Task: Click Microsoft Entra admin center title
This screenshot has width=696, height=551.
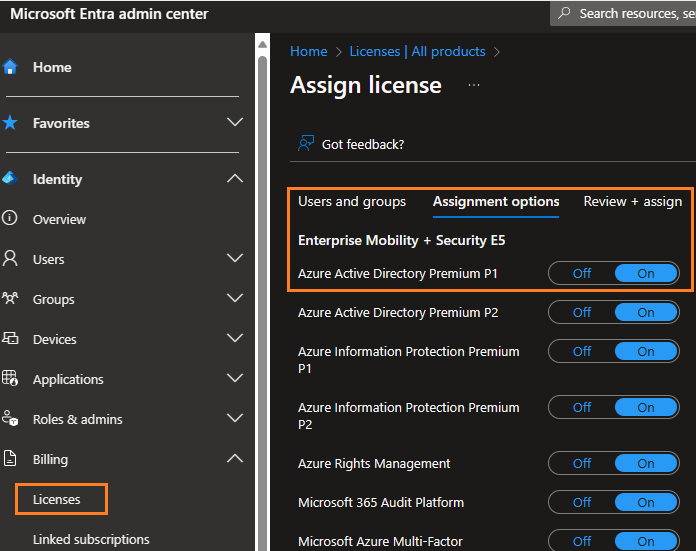Action: [109, 14]
